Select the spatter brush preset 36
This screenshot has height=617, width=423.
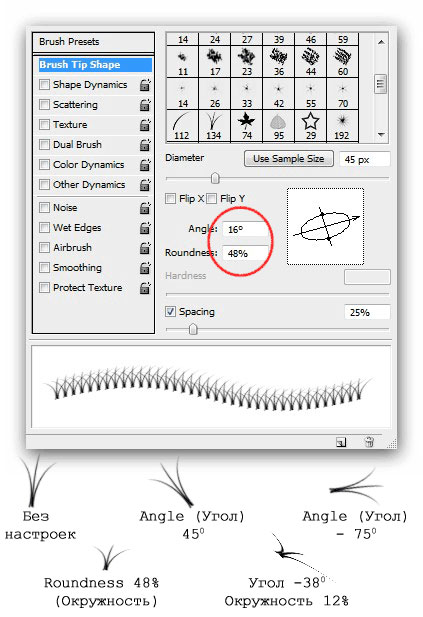(x=279, y=61)
